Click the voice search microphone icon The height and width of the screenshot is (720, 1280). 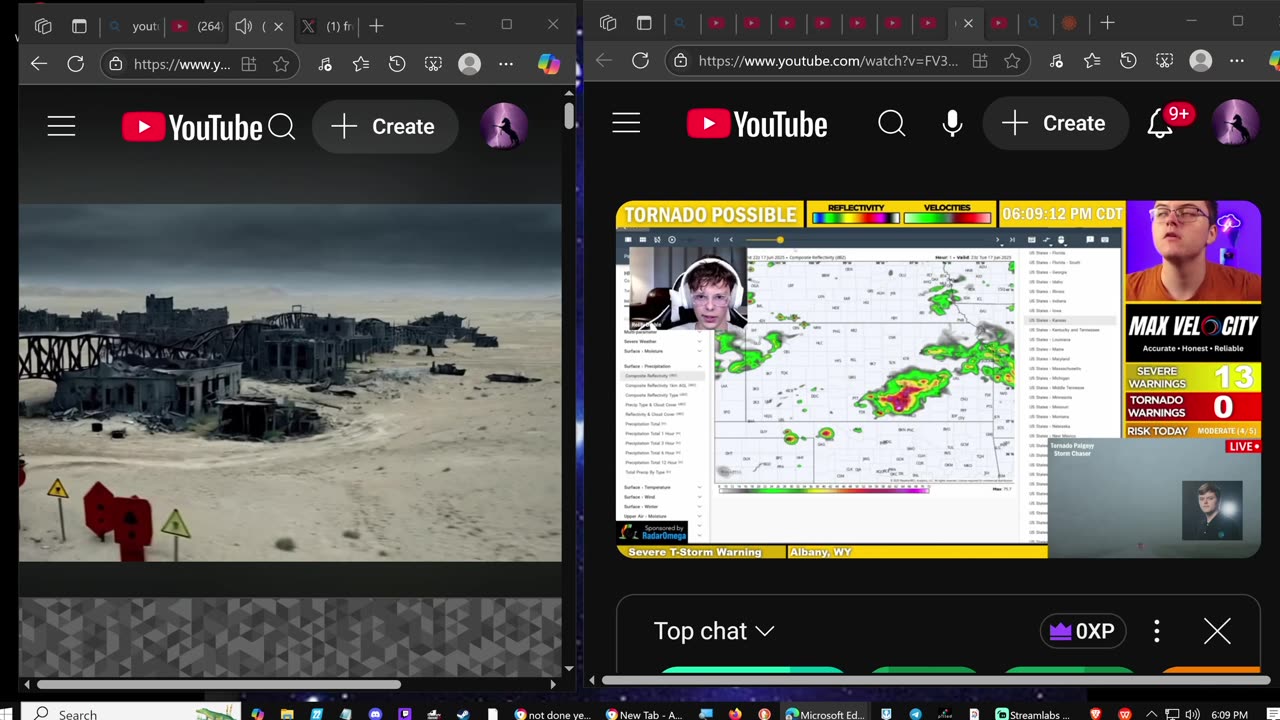[x=952, y=123]
